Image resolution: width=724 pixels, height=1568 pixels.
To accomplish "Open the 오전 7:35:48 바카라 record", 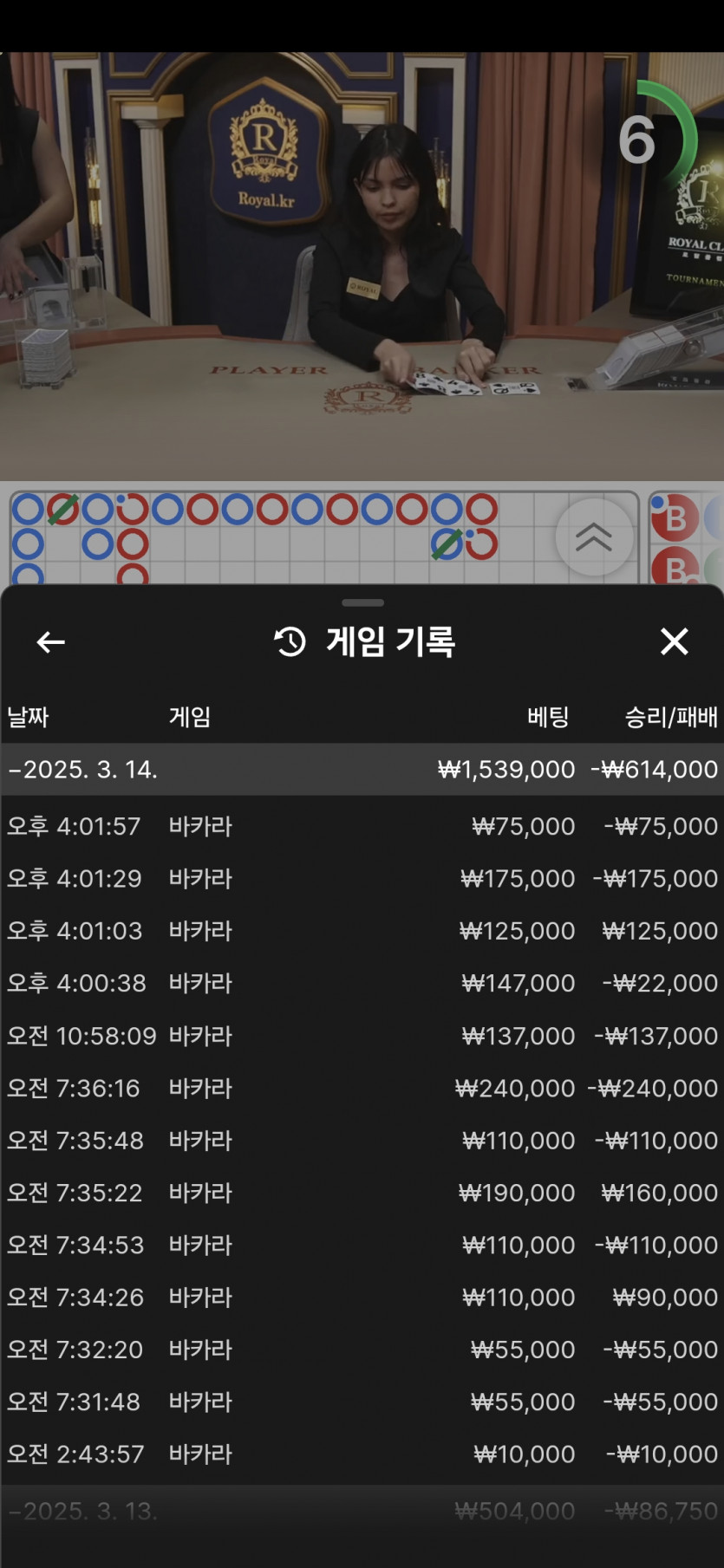I will tap(362, 1140).
